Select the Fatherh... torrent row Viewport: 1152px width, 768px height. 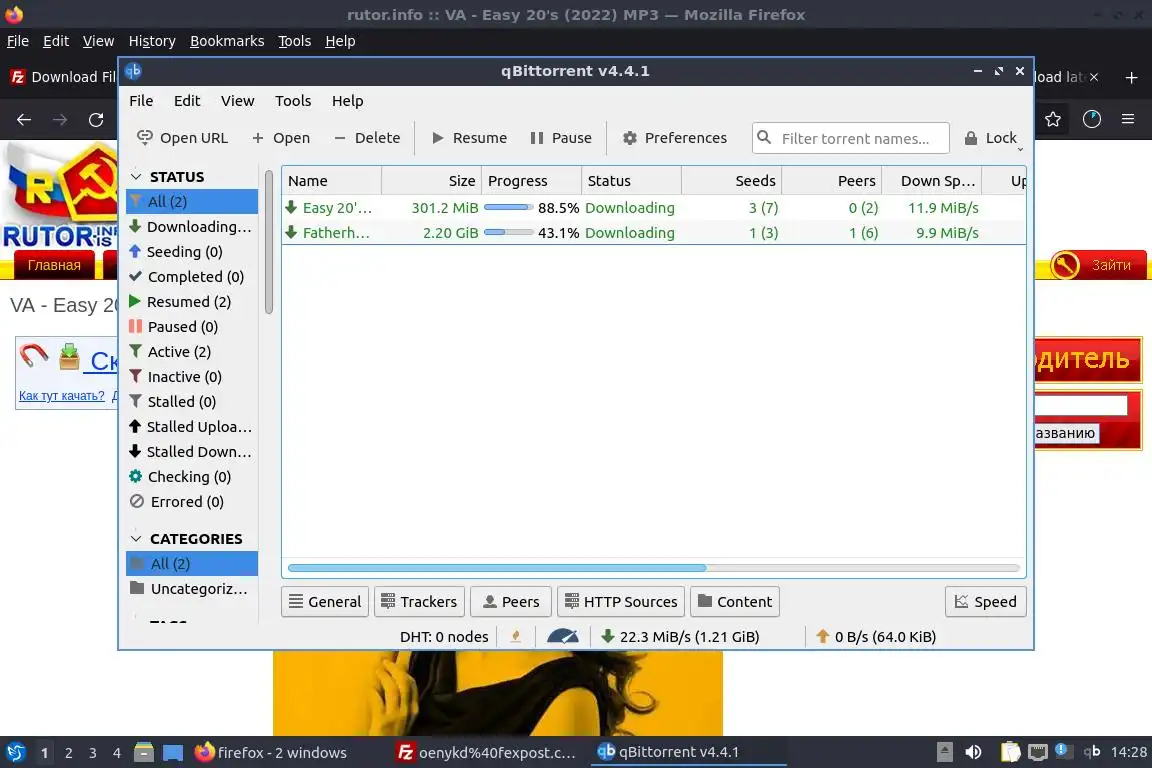[x=654, y=233]
